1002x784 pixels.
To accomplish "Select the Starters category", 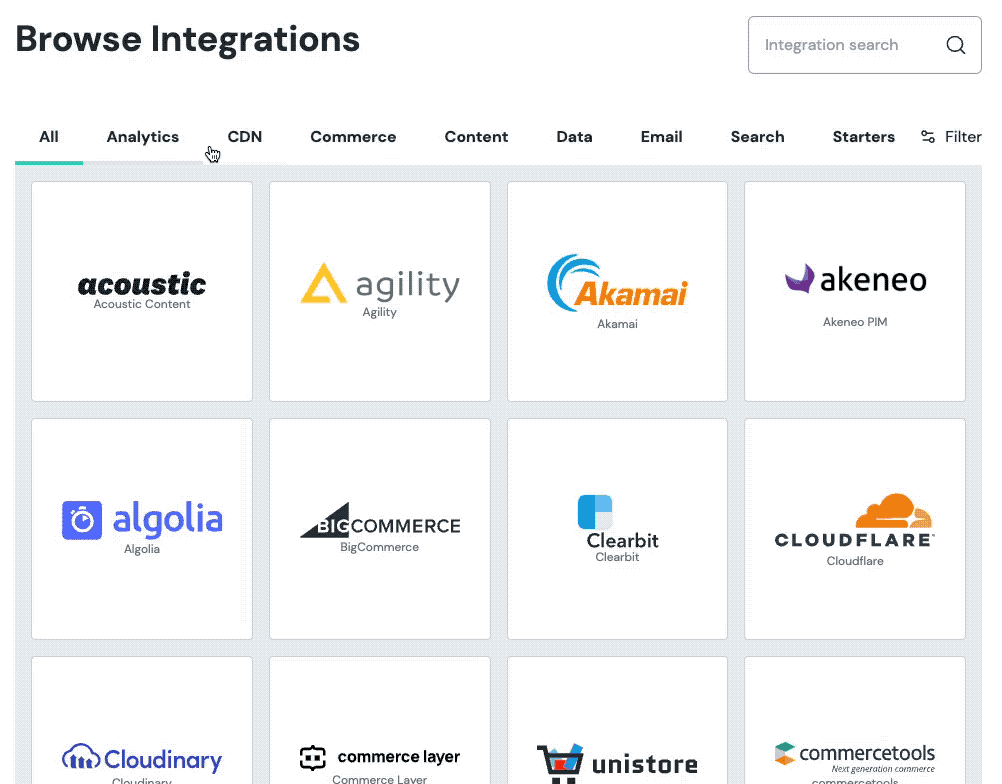I will pos(863,136).
